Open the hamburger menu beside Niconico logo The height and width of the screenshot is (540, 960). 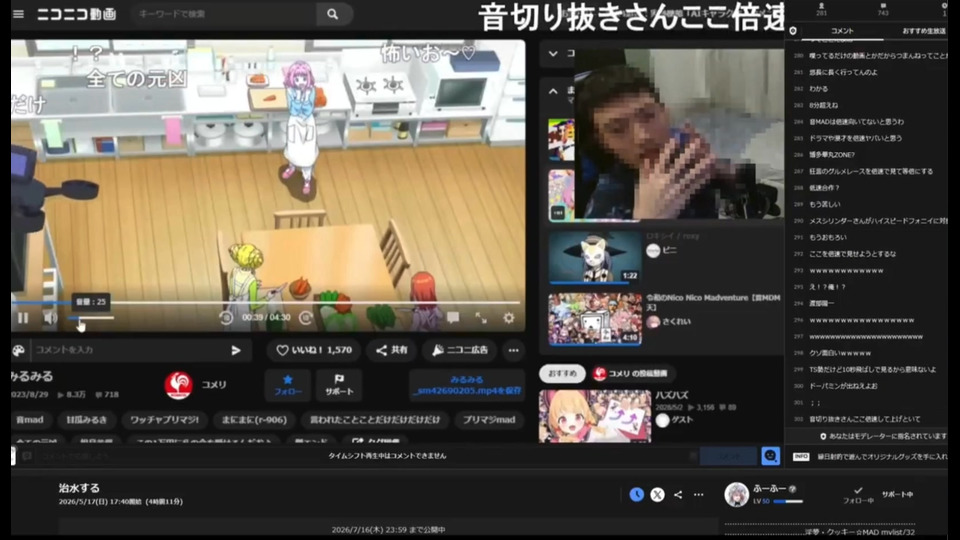click(x=18, y=13)
